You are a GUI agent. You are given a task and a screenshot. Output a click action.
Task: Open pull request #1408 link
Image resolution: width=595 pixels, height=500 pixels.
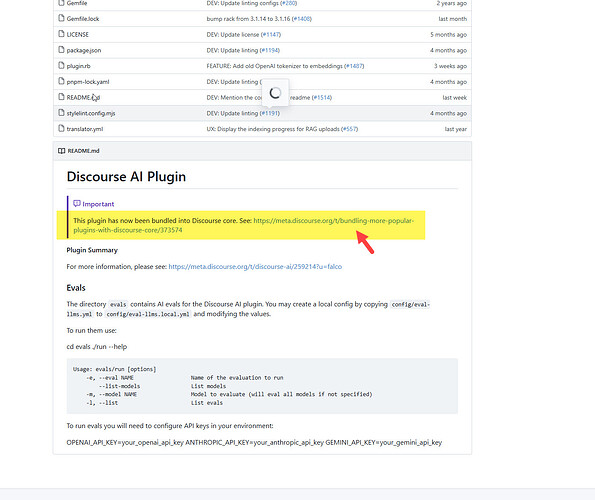point(302,19)
